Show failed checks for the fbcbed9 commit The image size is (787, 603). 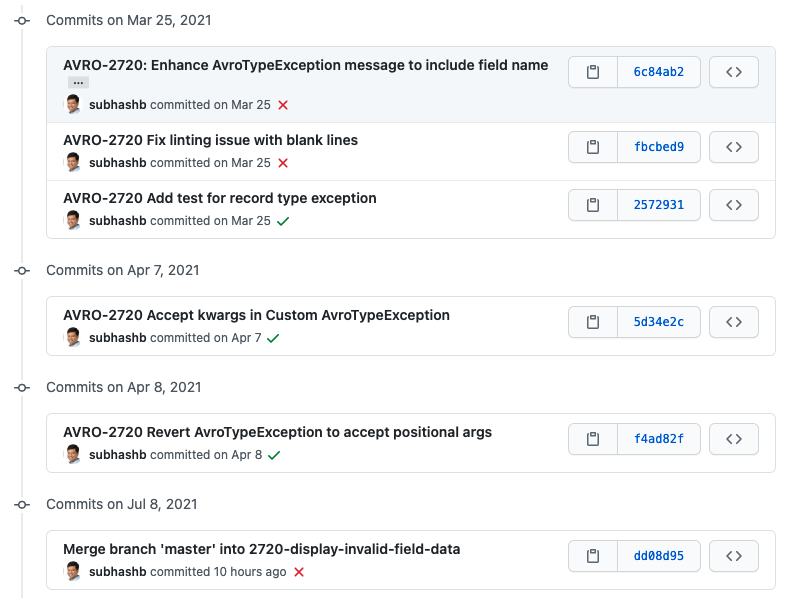coord(283,163)
